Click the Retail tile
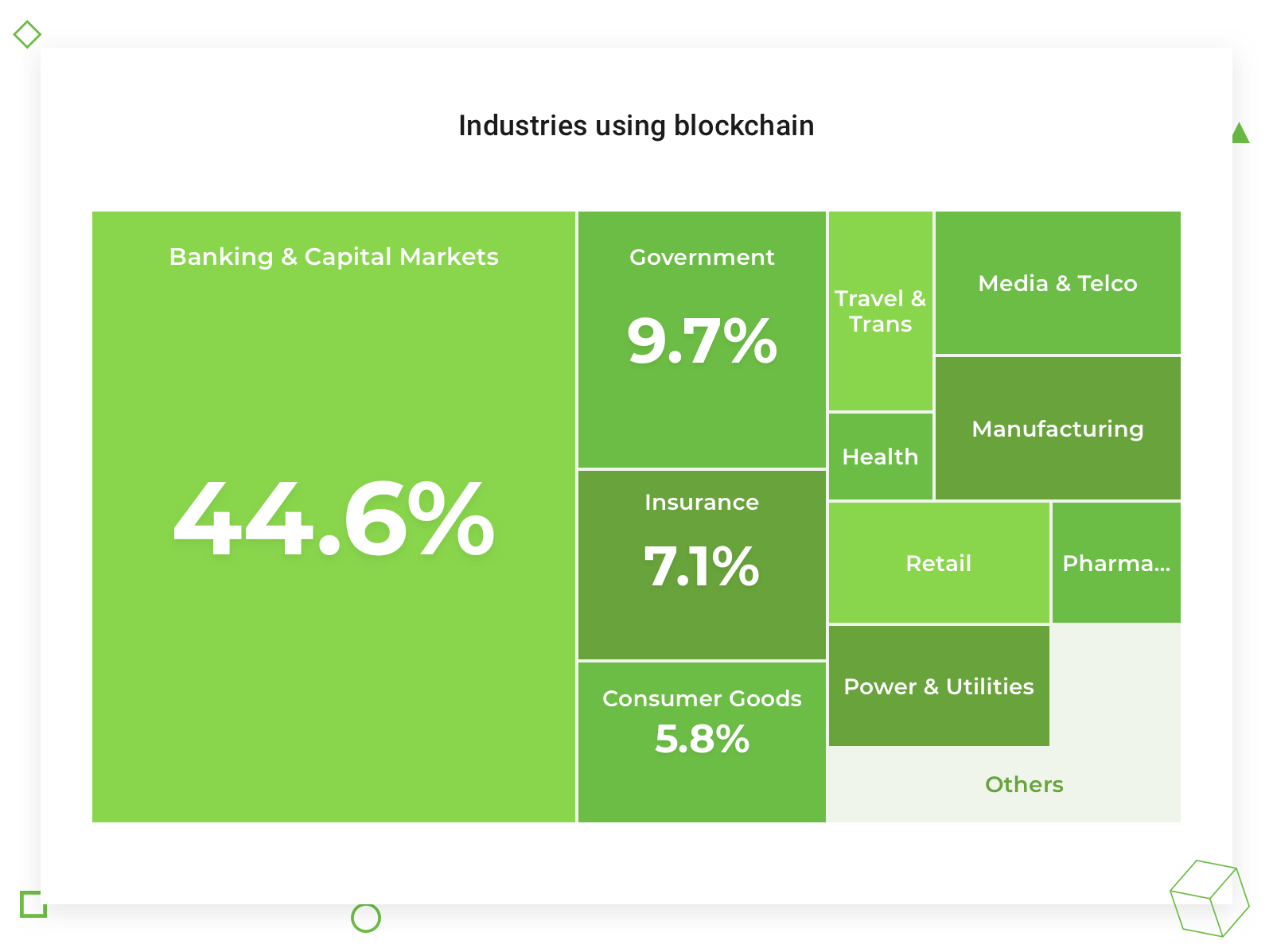Screen dimensions: 1273x952 (939, 563)
